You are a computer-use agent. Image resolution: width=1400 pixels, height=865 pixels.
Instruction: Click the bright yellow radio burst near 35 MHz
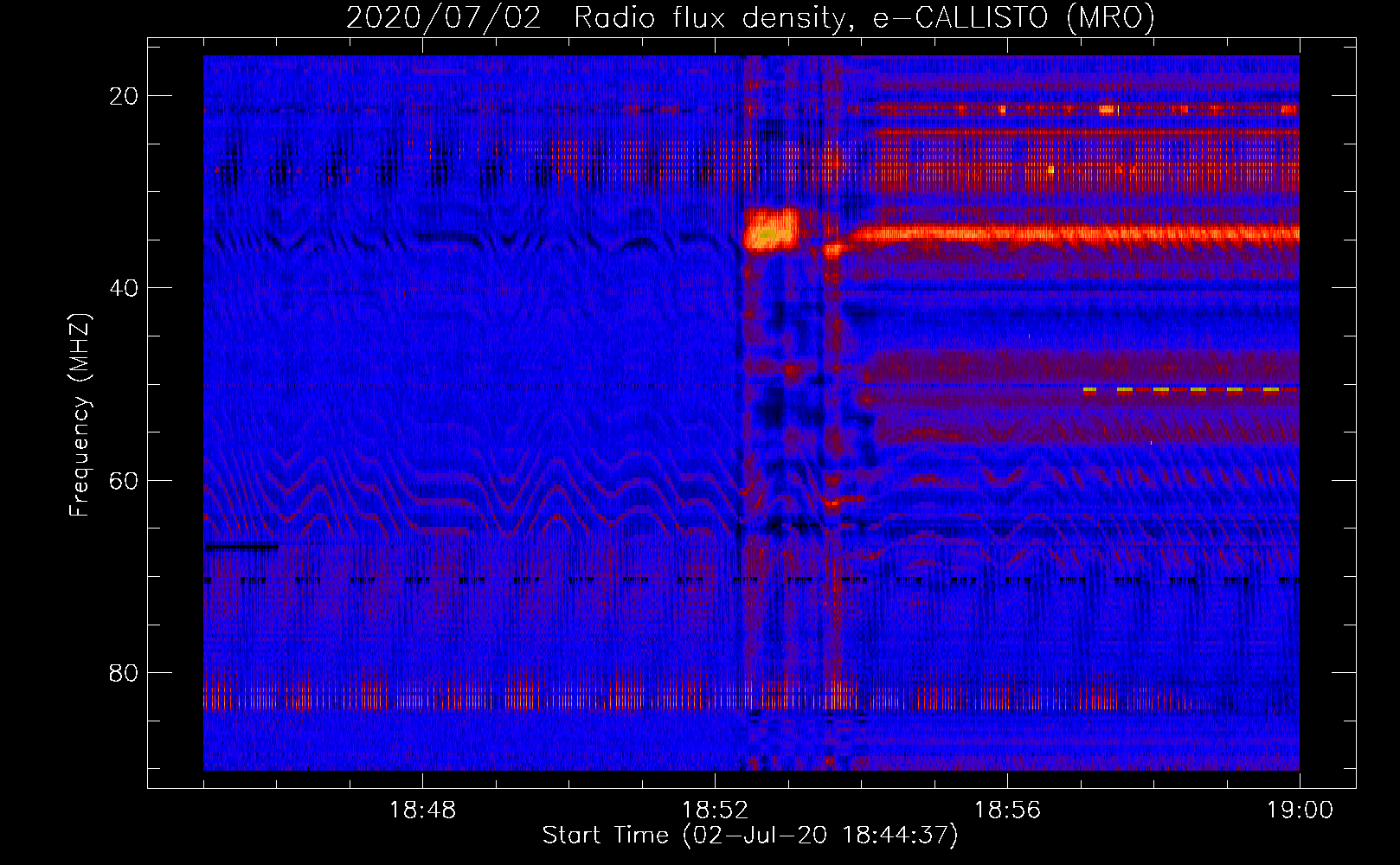point(772,230)
